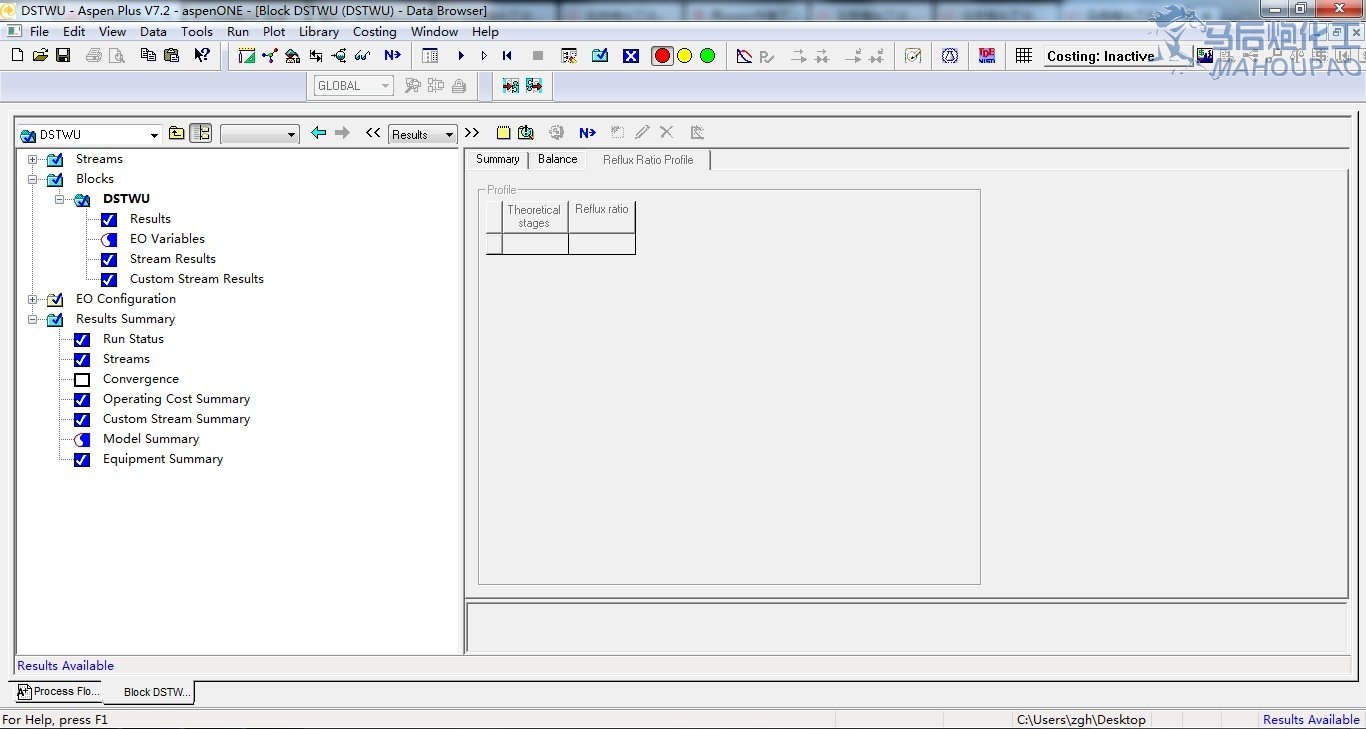Open the Plot menu
1366x729 pixels.
point(274,32)
